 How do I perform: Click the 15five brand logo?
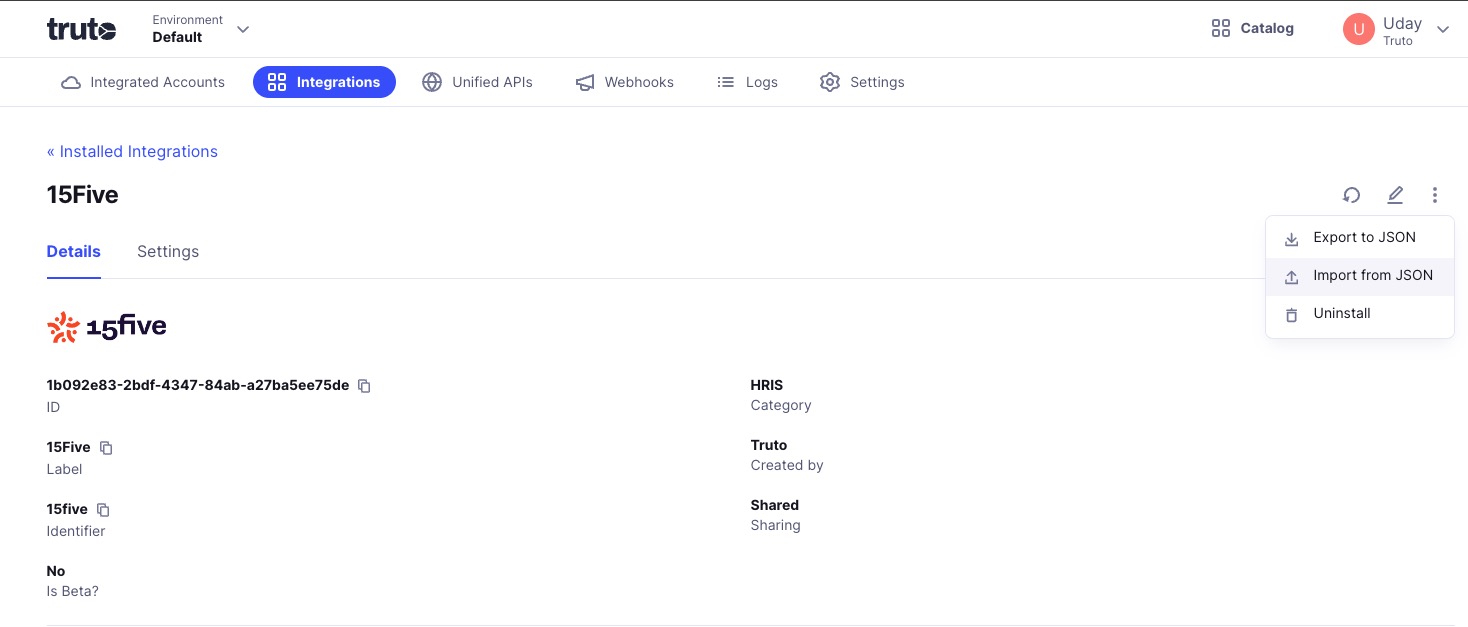pyautogui.click(x=107, y=327)
